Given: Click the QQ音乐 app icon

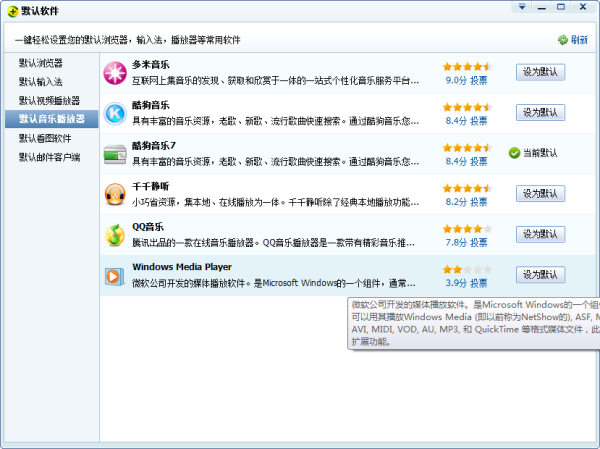Looking at the screenshot, I should [x=115, y=234].
